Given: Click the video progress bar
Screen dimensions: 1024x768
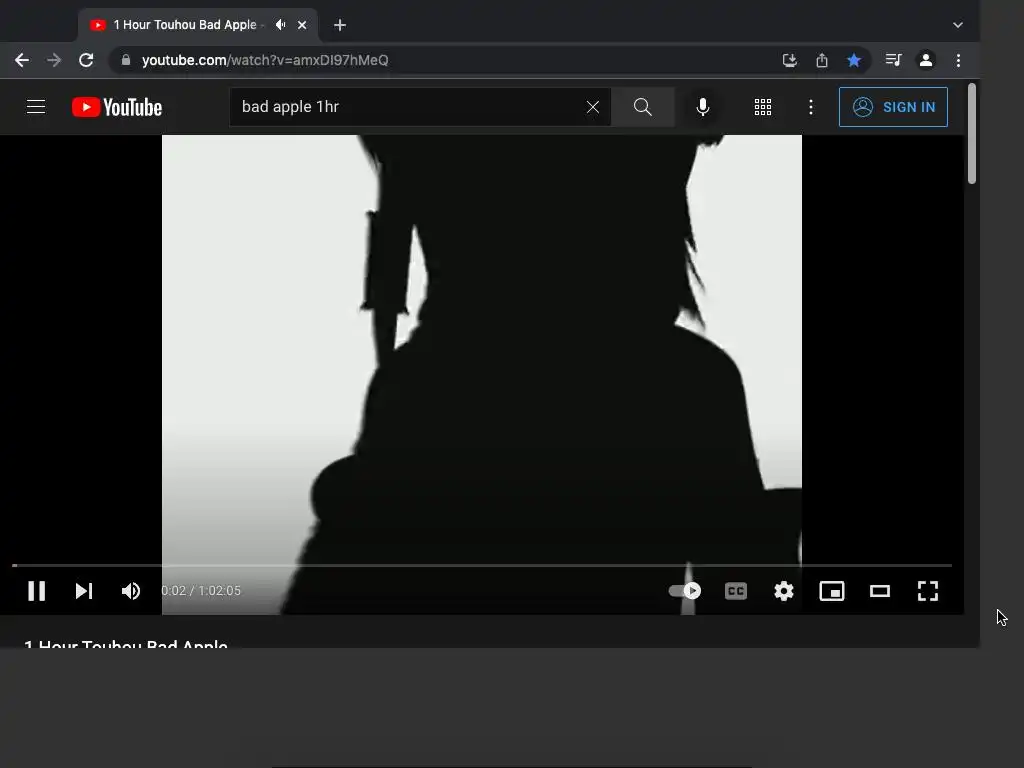Looking at the screenshot, I should [x=482, y=565].
